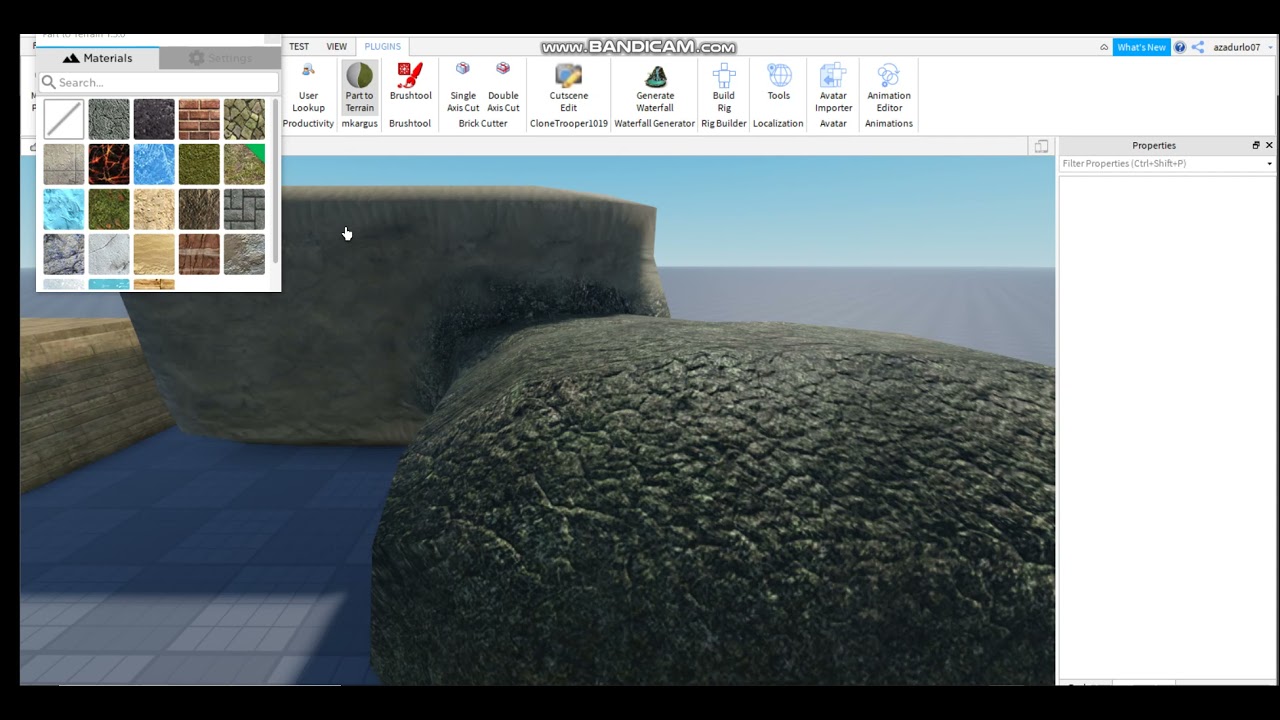Toggle the device emulator icon above the viewport
Viewport: 1280px width, 720px height.
[x=1041, y=146]
